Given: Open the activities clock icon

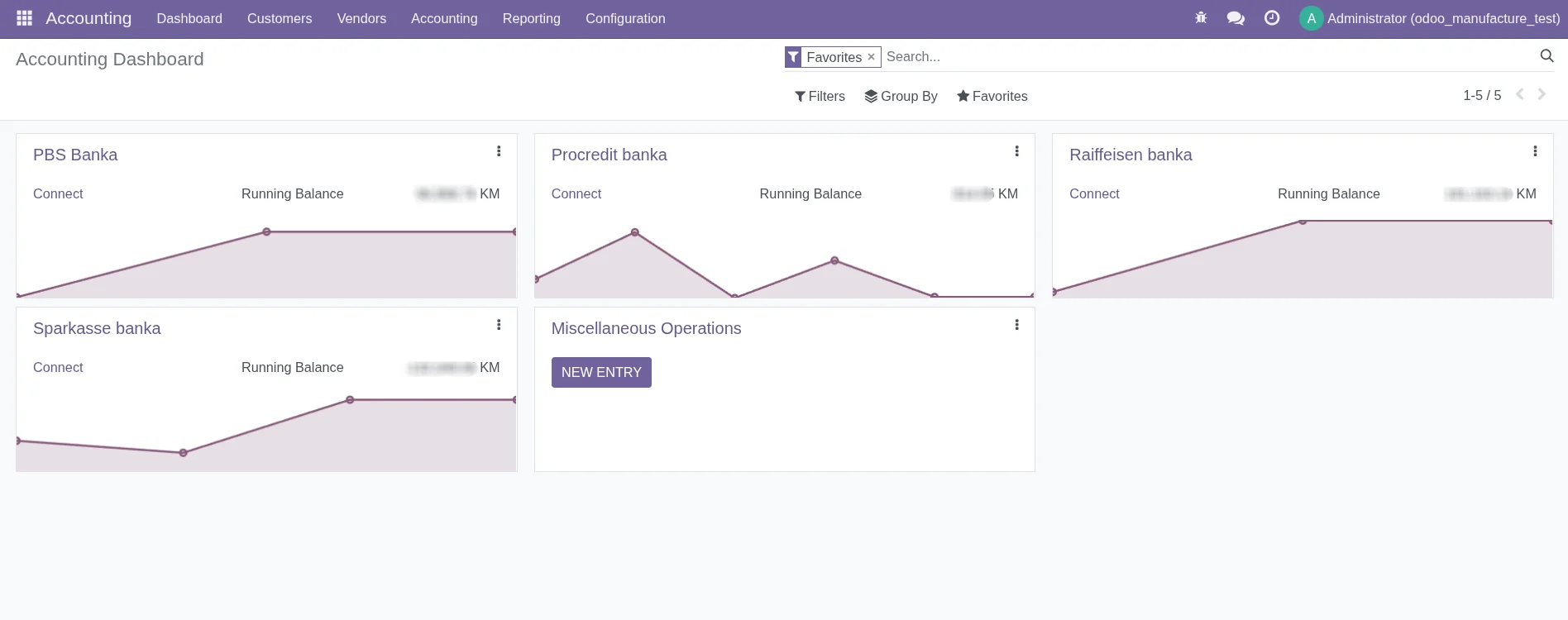Looking at the screenshot, I should coord(1272,18).
